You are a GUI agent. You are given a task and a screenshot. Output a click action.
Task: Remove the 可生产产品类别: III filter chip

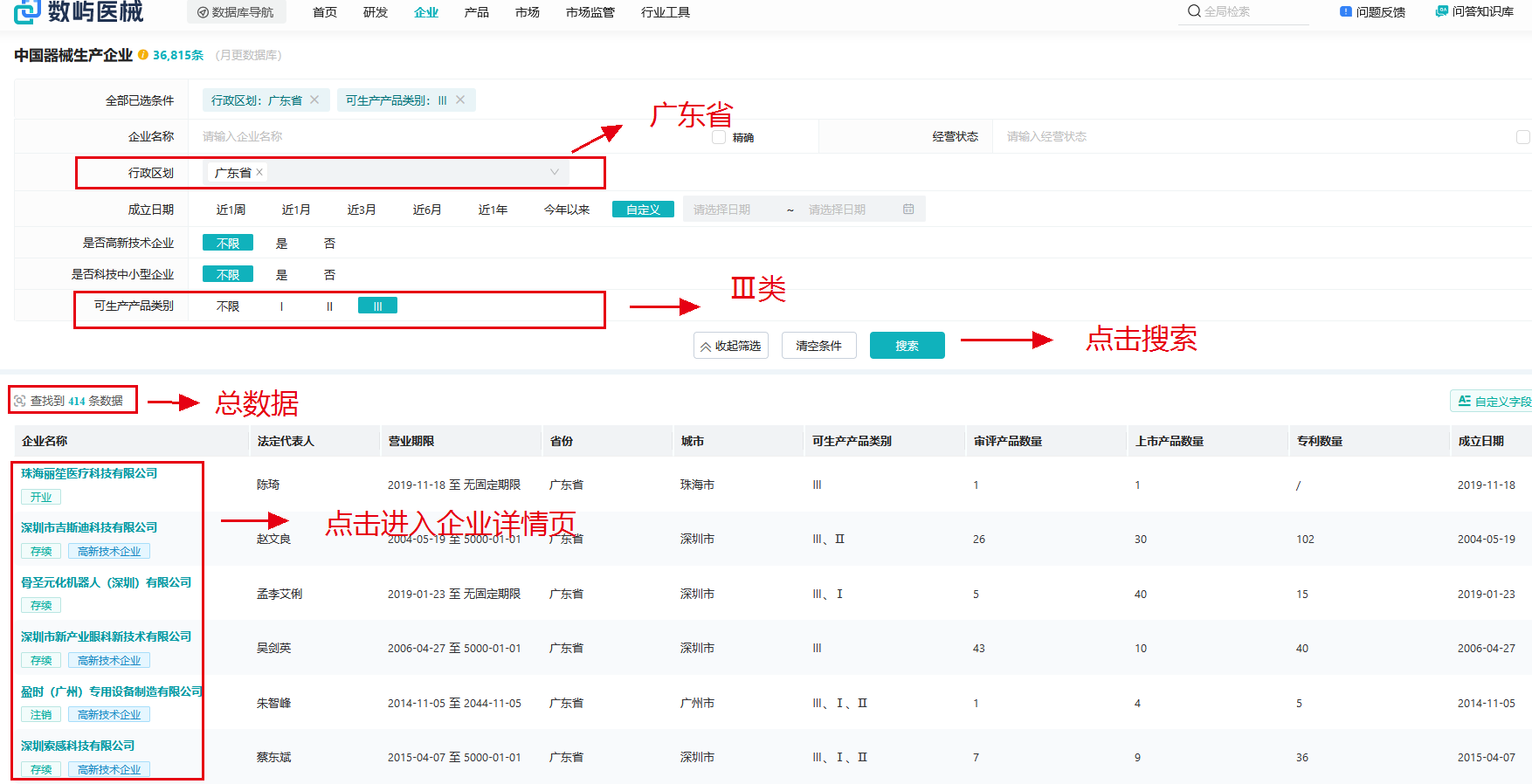point(460,100)
